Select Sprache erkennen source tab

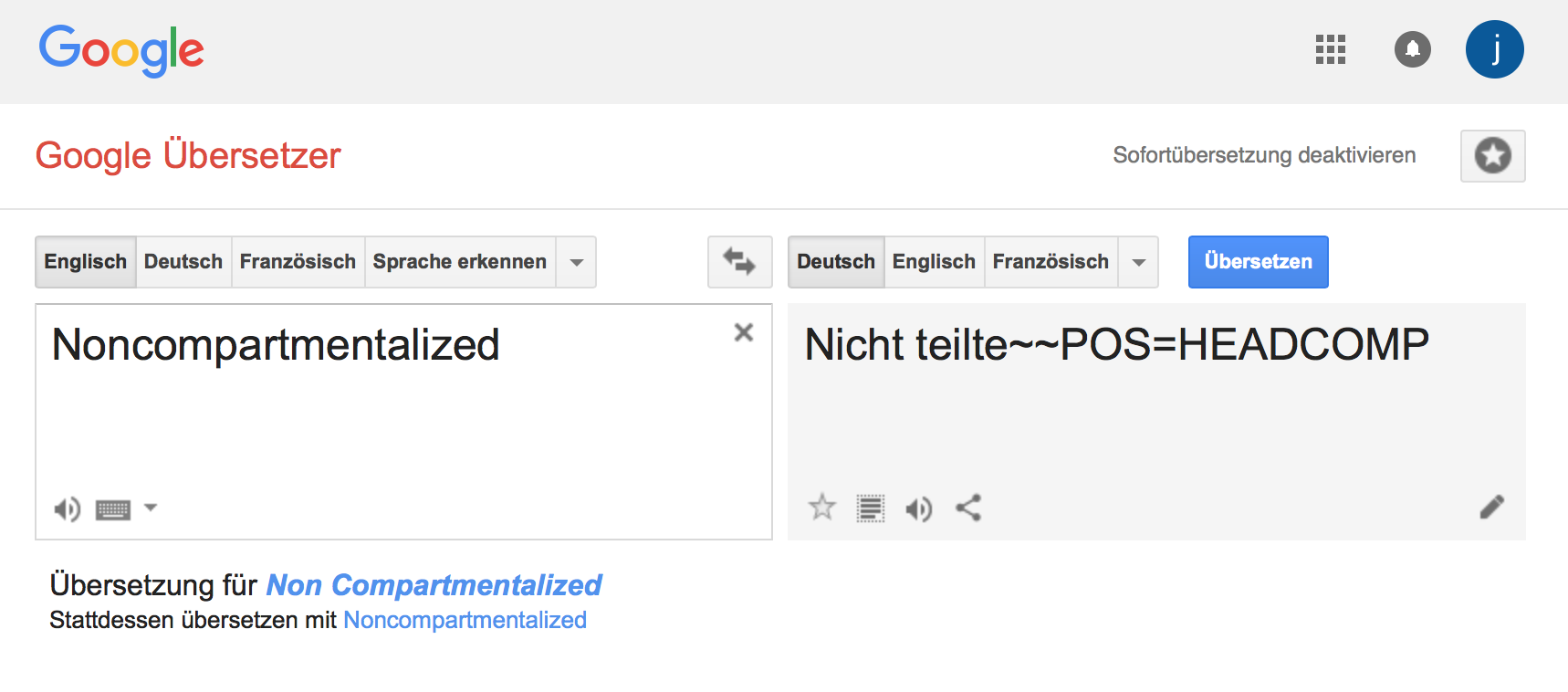point(459,262)
